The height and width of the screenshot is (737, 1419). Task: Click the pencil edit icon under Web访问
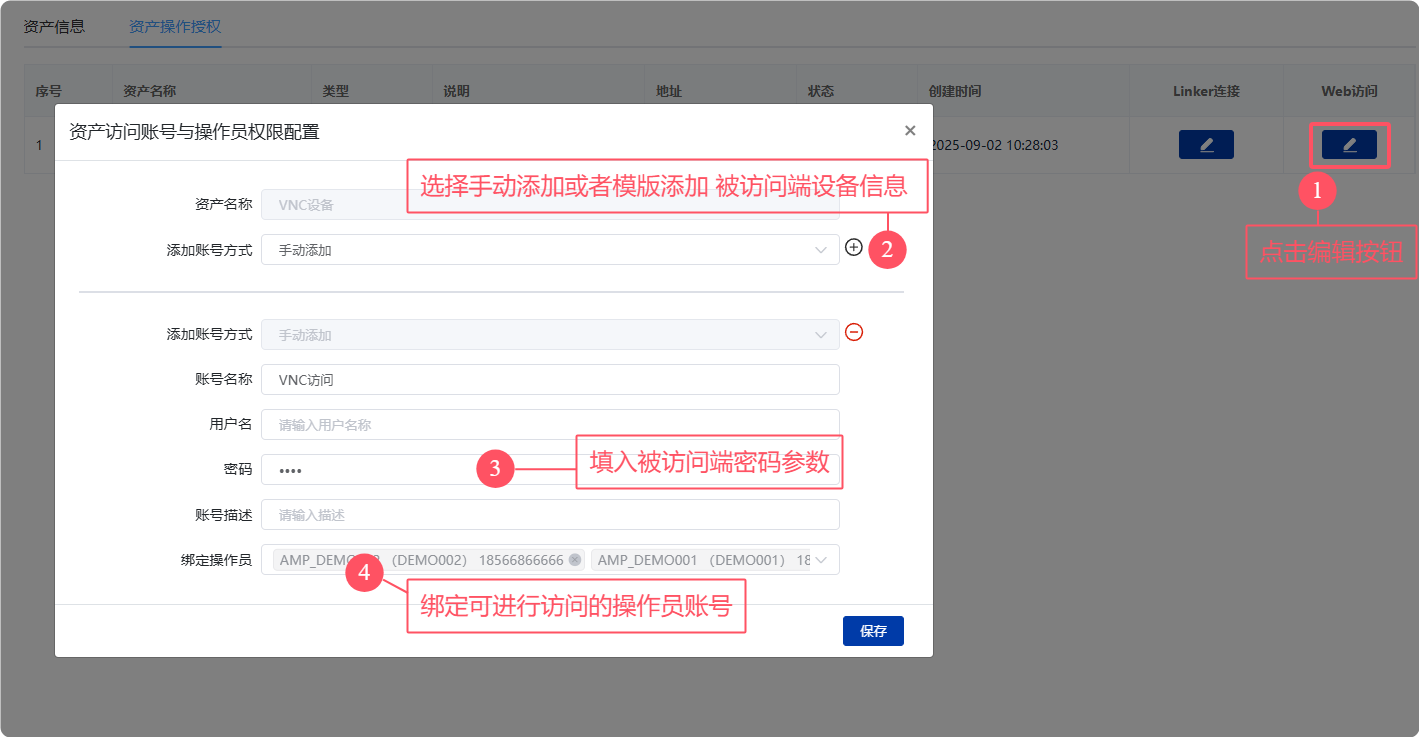click(x=1349, y=145)
